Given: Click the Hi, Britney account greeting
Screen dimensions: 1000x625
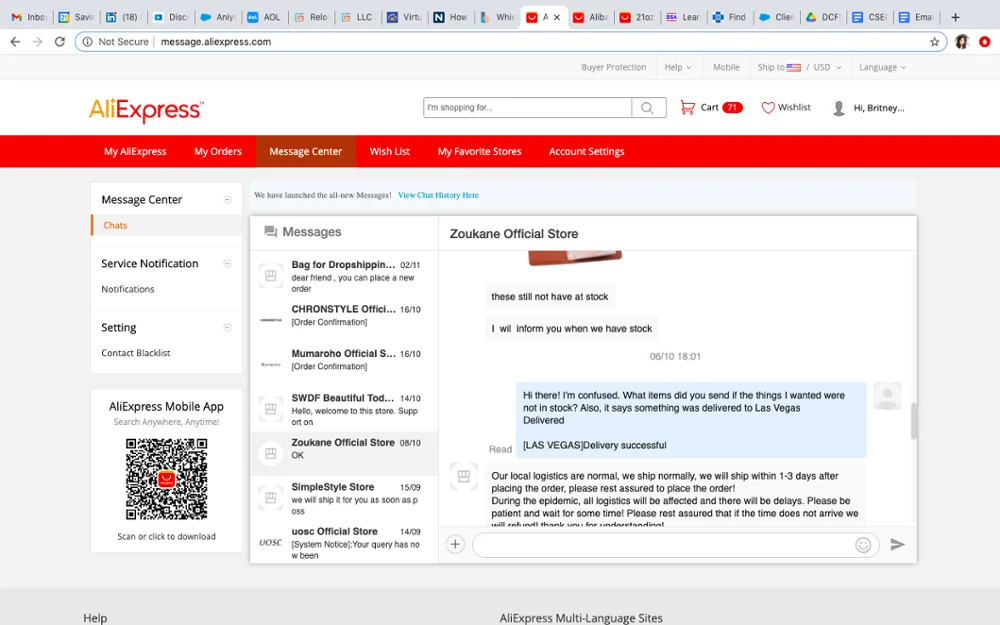Looking at the screenshot, I should click(x=879, y=108).
